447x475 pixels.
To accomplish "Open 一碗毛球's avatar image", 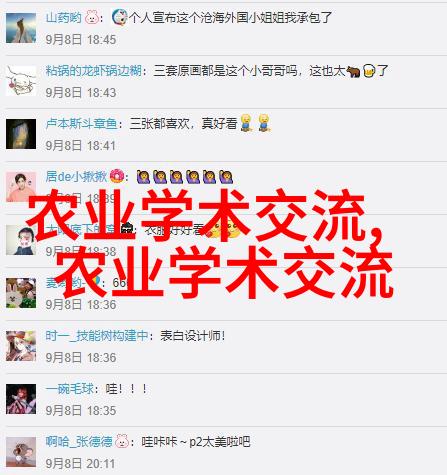I will point(21,399).
